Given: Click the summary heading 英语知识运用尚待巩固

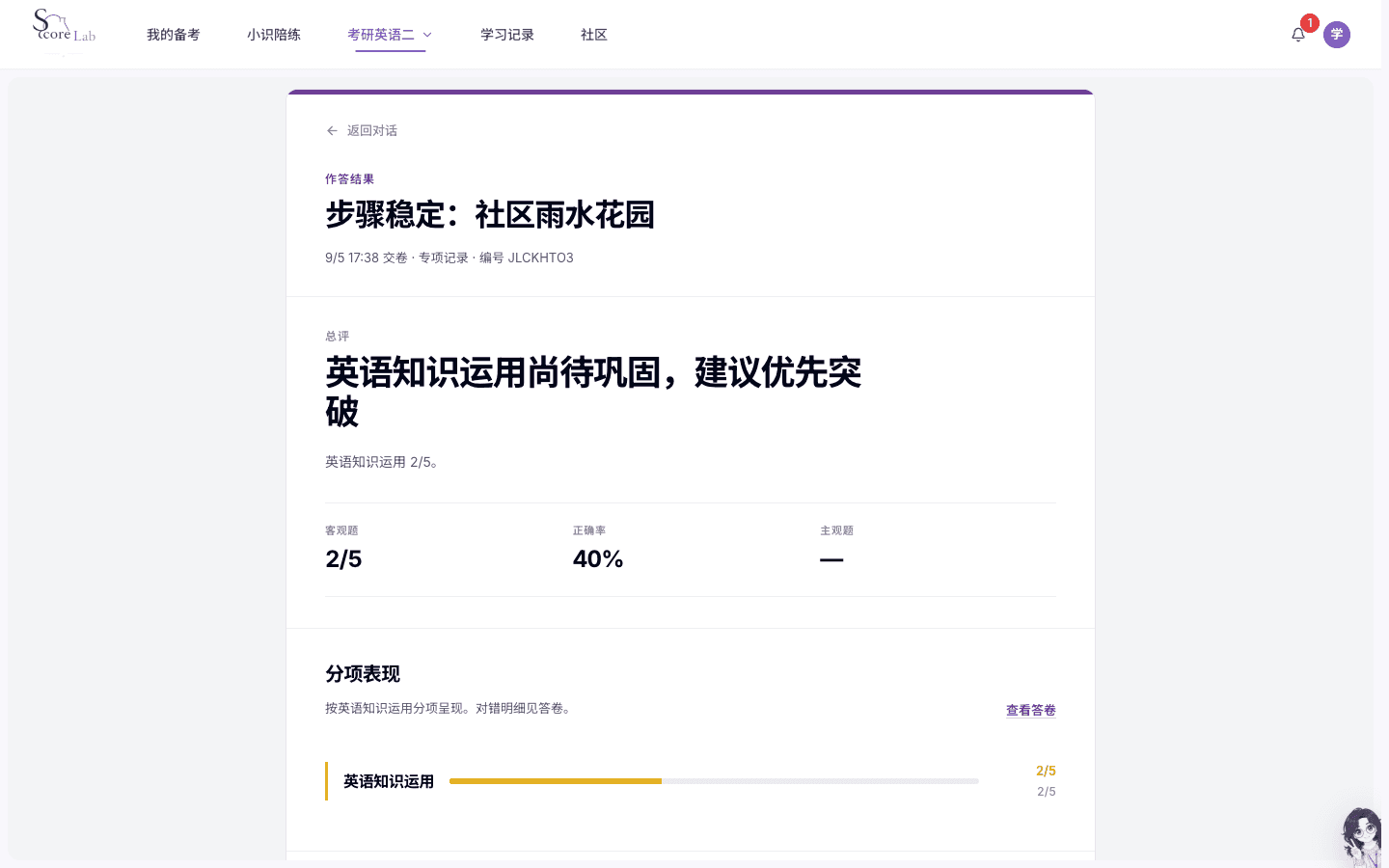Looking at the screenshot, I should (593, 392).
